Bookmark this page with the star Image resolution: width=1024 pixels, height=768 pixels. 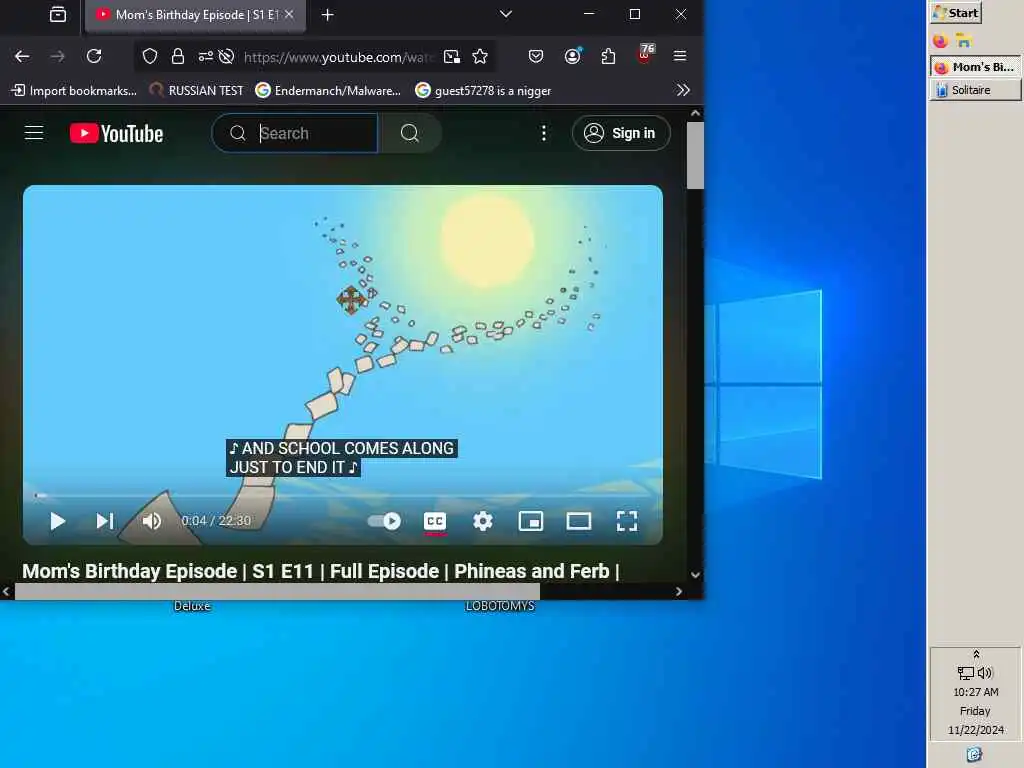pos(480,57)
